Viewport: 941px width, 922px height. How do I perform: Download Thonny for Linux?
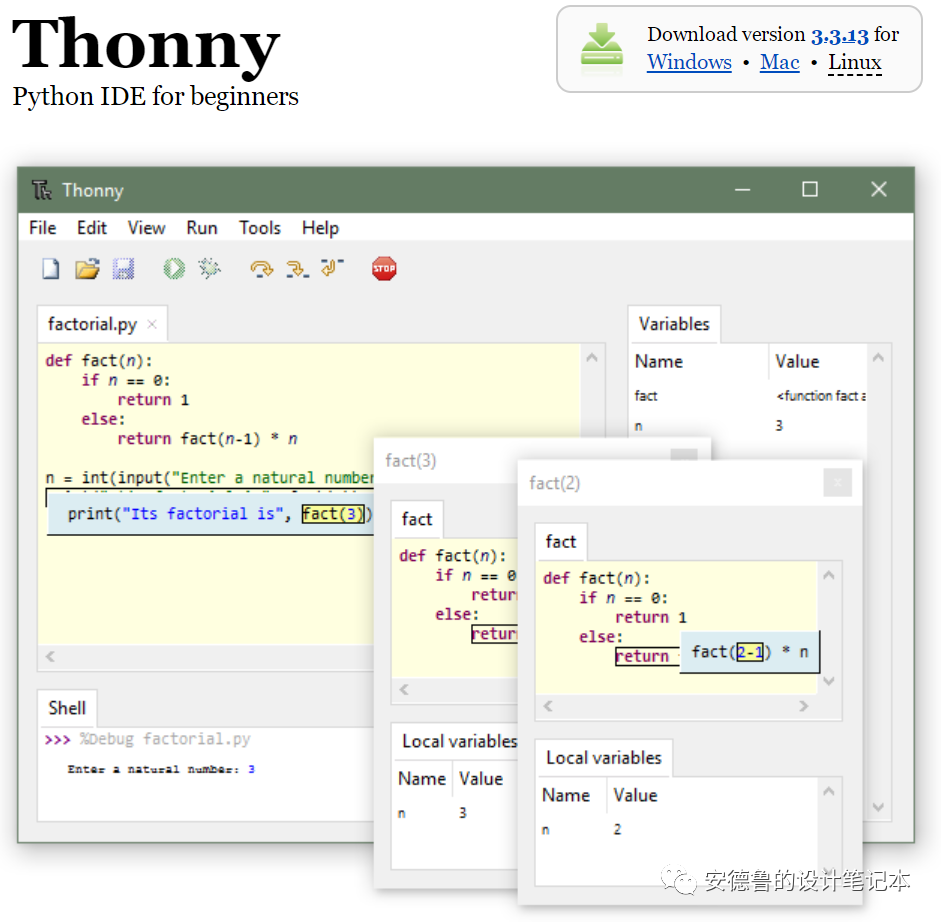[855, 62]
